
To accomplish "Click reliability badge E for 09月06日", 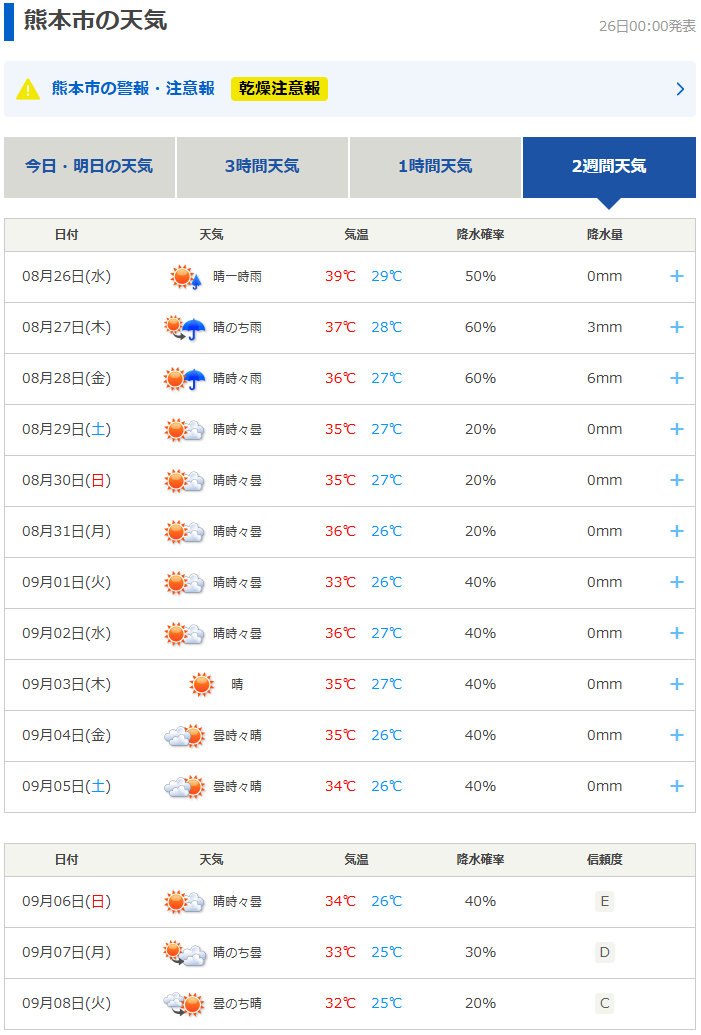I will coord(605,902).
